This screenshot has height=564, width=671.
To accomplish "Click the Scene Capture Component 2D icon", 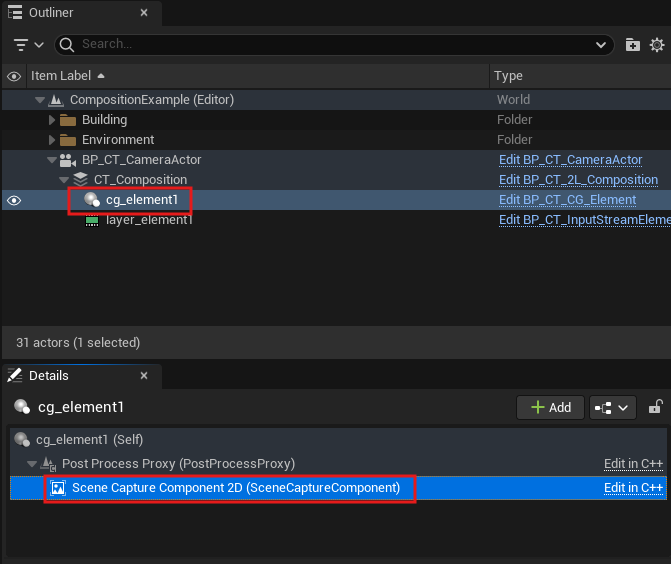I will (x=58, y=488).
